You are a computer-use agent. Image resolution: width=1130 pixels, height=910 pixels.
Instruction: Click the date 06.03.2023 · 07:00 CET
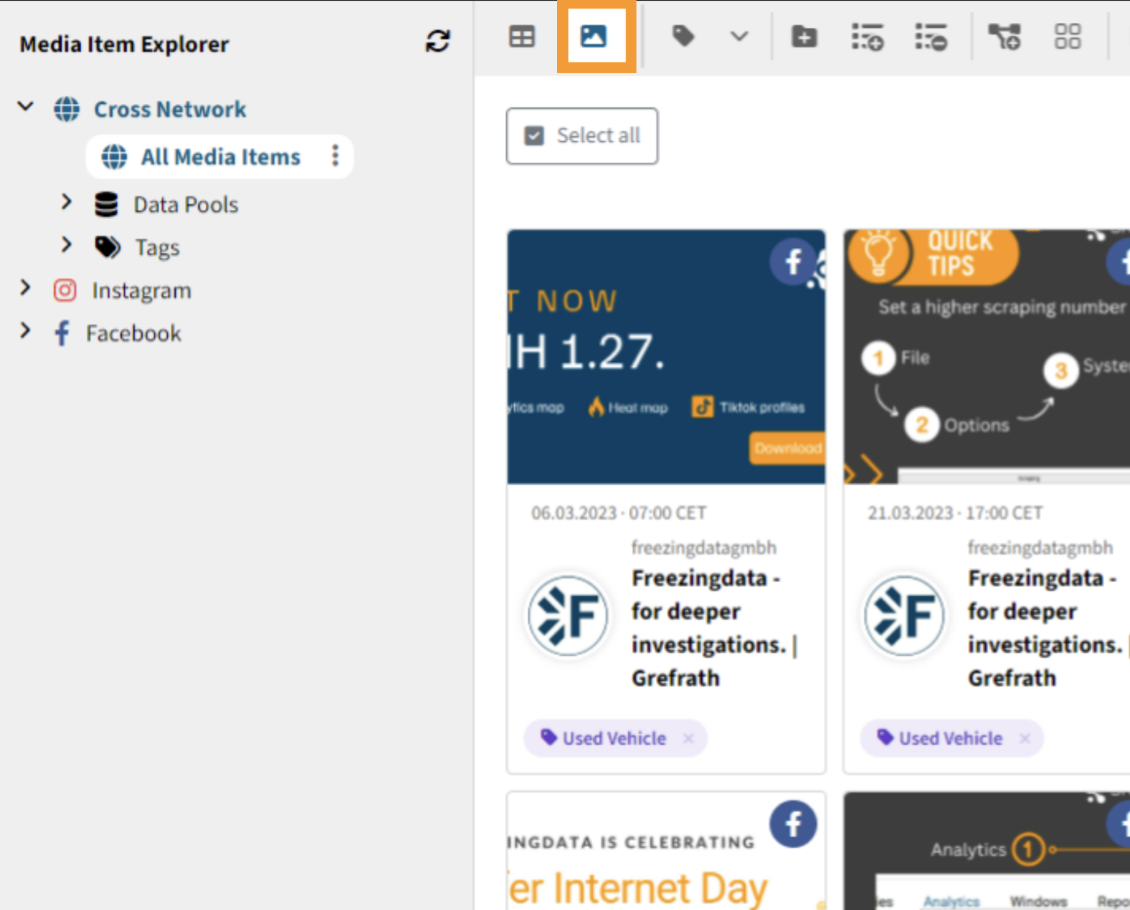pos(618,513)
